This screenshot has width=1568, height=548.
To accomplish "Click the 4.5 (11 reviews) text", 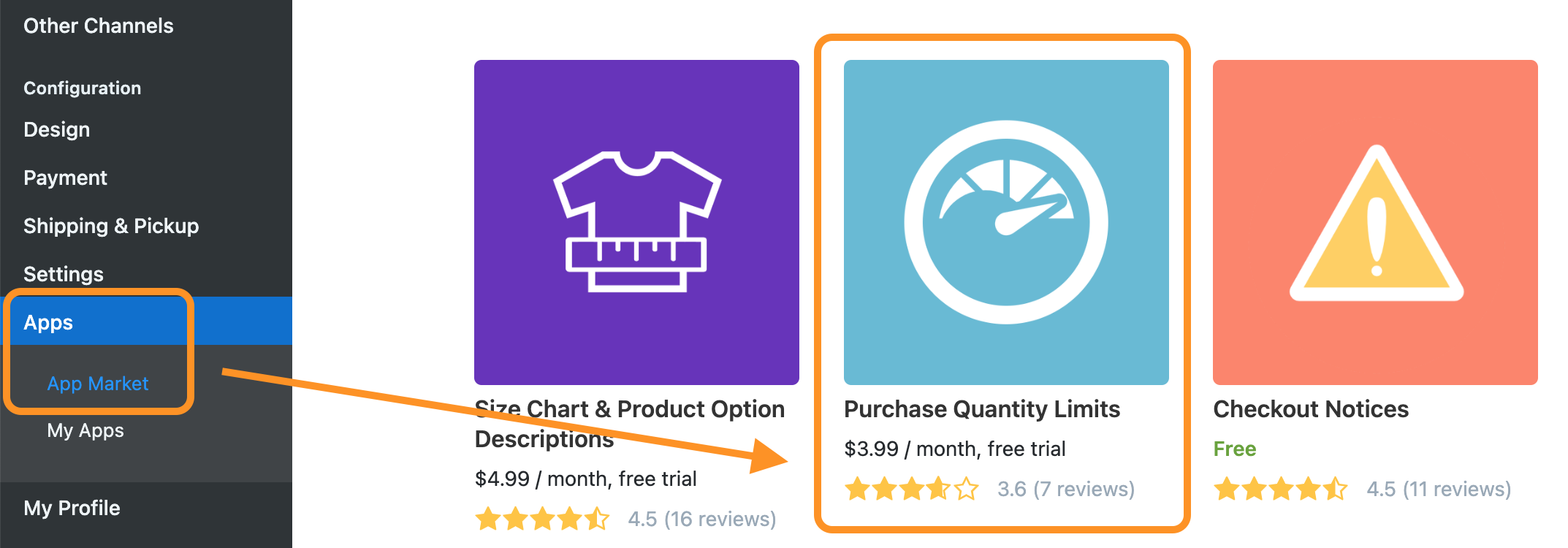I will tap(1439, 489).
